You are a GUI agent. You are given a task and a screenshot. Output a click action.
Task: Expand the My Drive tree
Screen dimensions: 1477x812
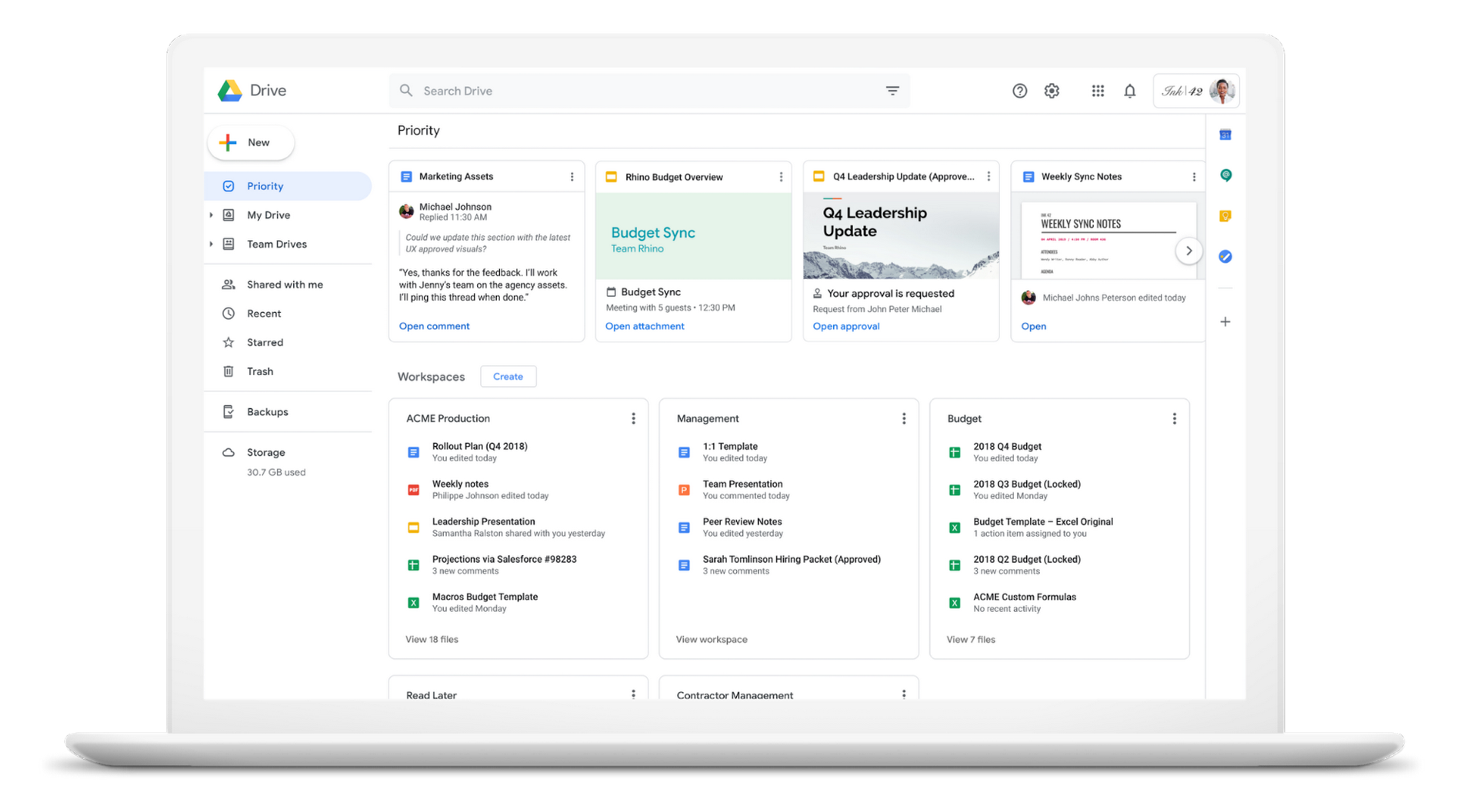click(212, 215)
